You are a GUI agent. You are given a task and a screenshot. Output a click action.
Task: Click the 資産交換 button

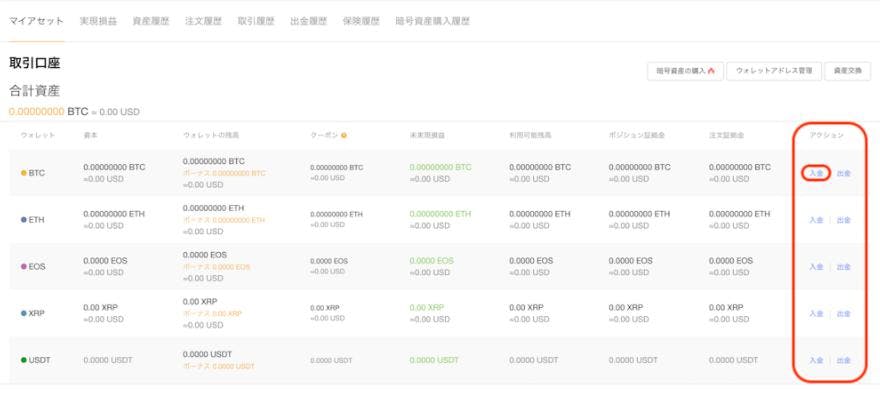[847, 71]
